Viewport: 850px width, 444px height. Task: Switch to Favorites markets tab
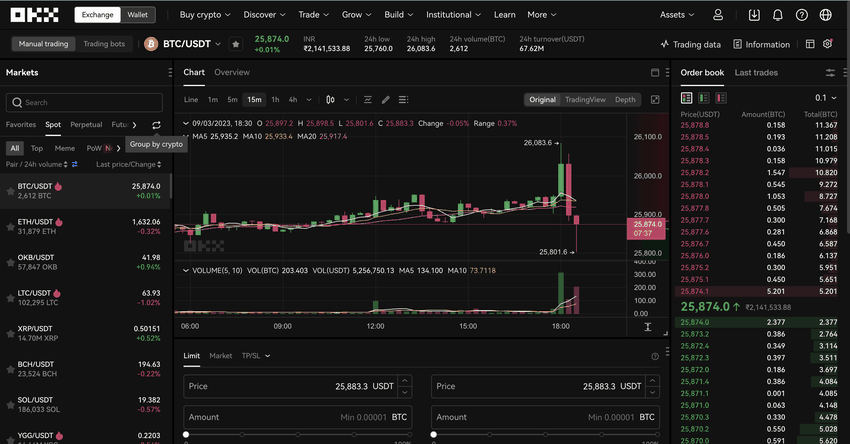[21, 125]
